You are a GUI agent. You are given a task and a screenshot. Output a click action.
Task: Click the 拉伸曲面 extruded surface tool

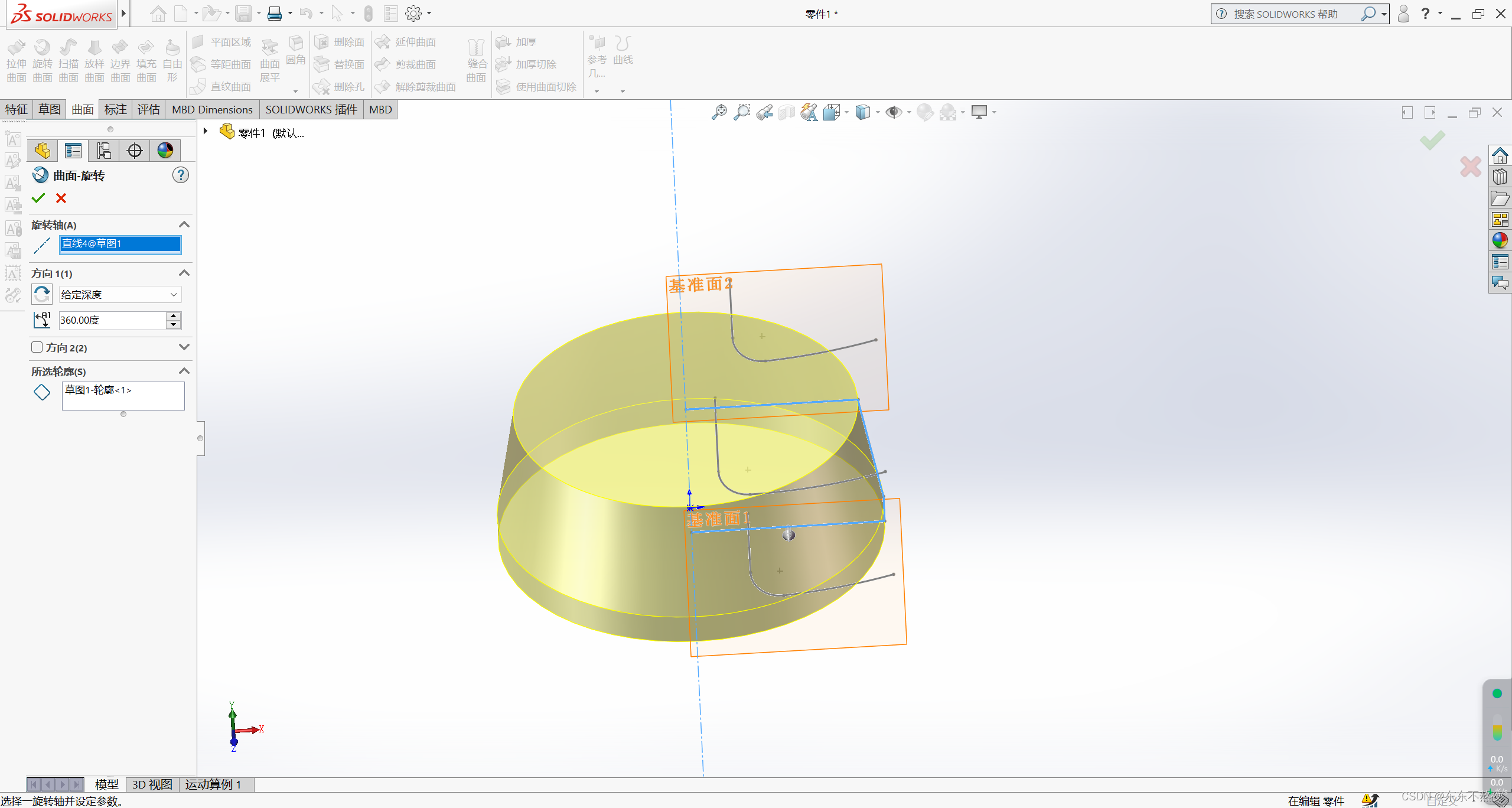tap(17, 61)
